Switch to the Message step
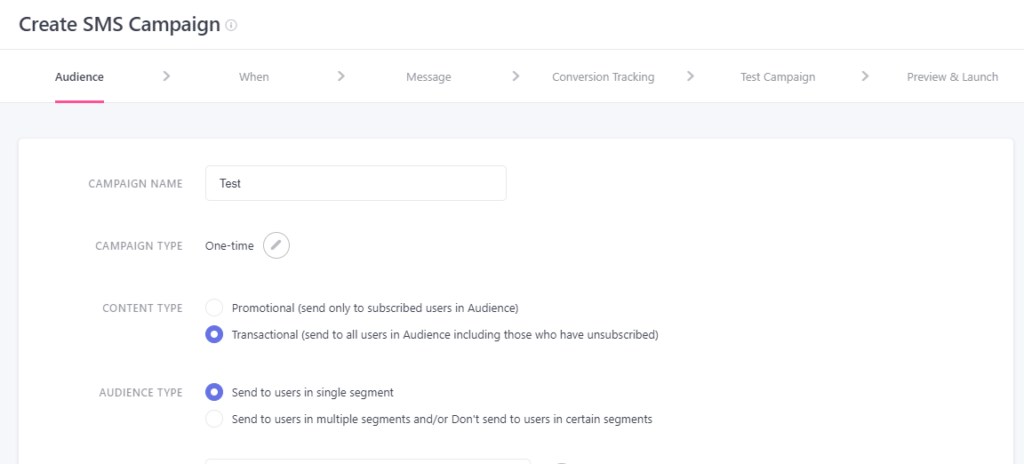The image size is (1024, 464). coord(428,77)
